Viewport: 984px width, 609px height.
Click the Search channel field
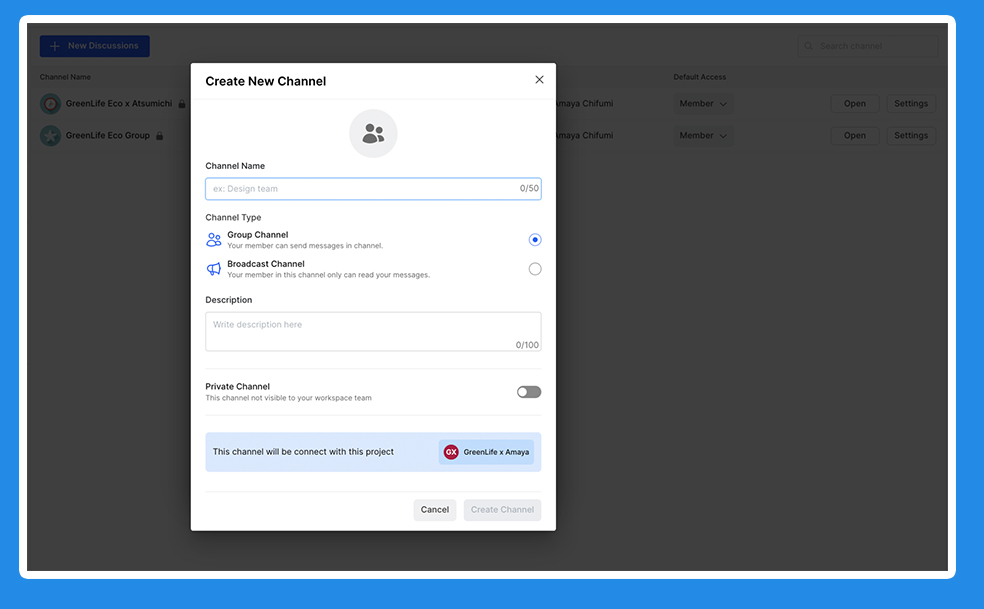(x=868, y=46)
